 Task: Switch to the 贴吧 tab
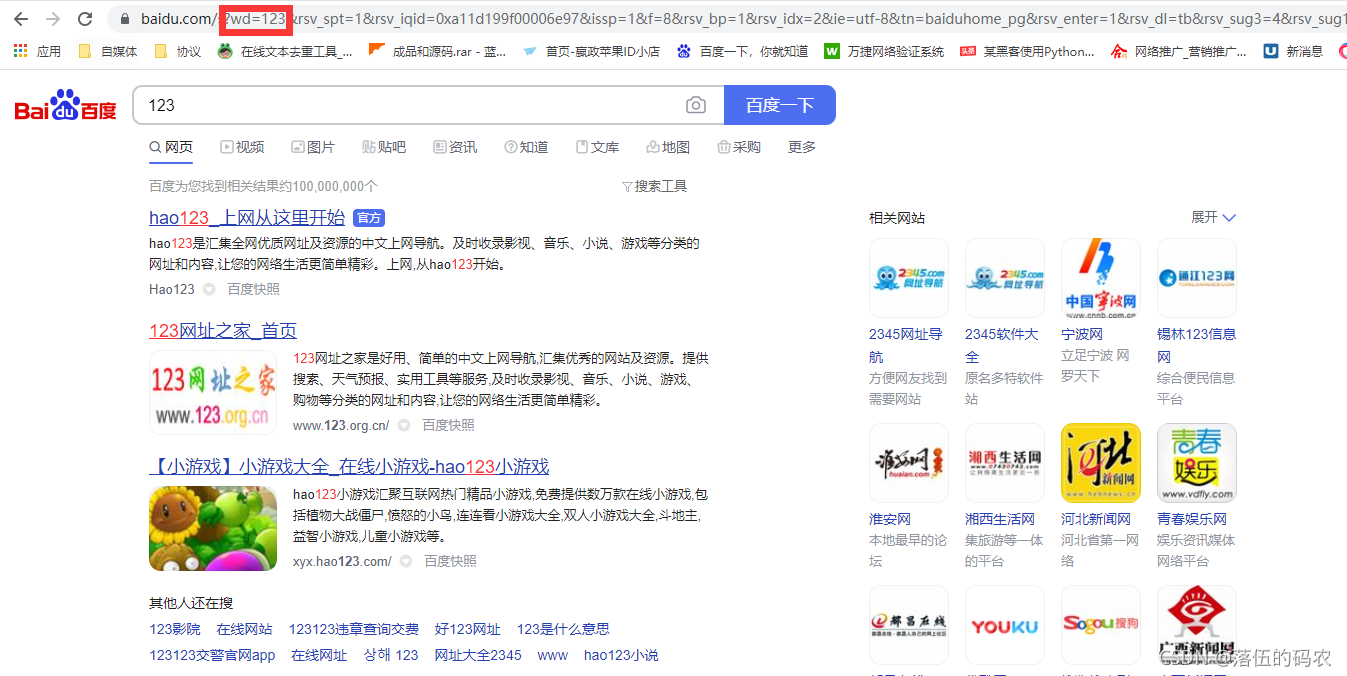point(384,147)
